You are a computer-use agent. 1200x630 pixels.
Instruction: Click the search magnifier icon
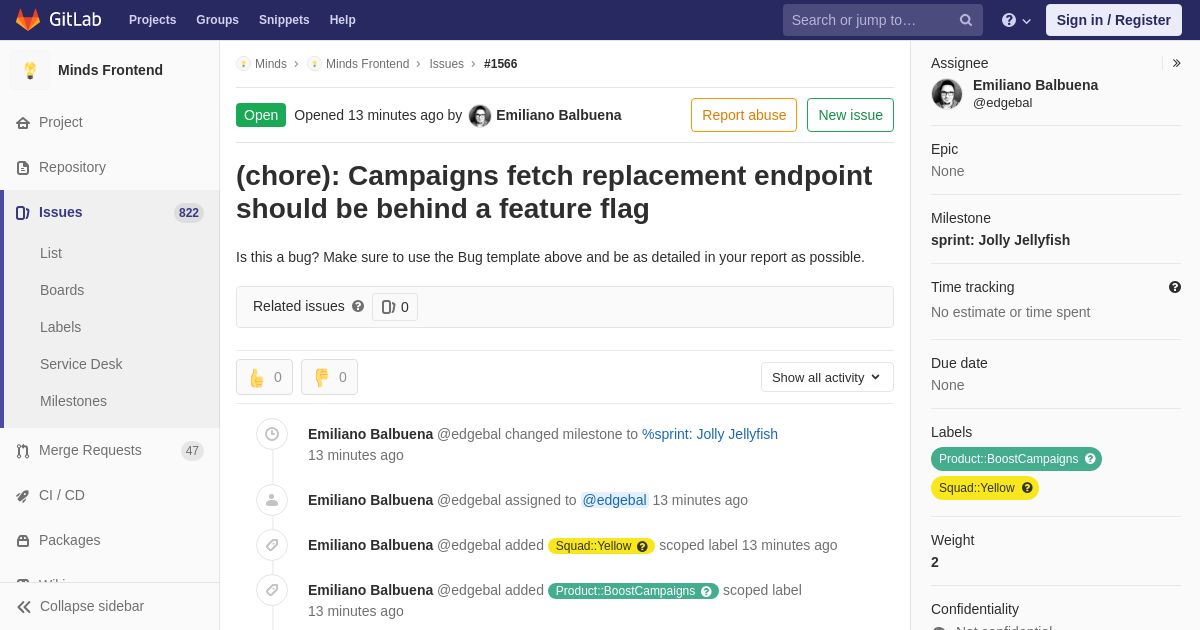pos(966,20)
